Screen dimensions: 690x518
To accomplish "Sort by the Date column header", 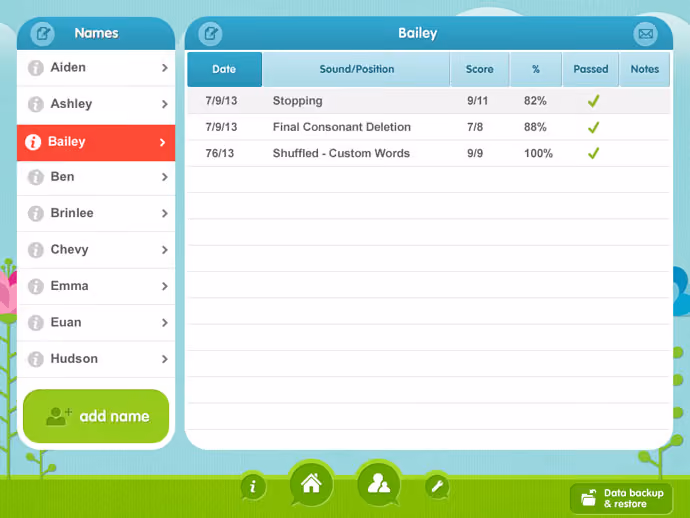I will (x=224, y=69).
